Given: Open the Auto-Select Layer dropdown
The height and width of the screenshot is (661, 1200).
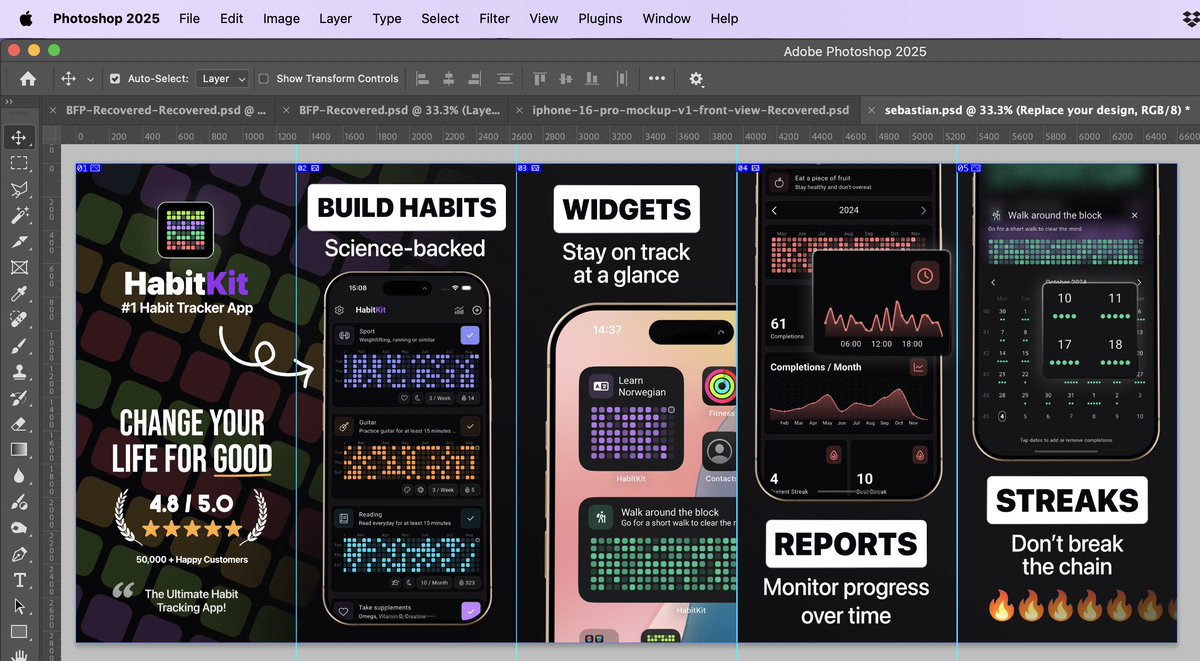Looking at the screenshot, I should (223, 78).
